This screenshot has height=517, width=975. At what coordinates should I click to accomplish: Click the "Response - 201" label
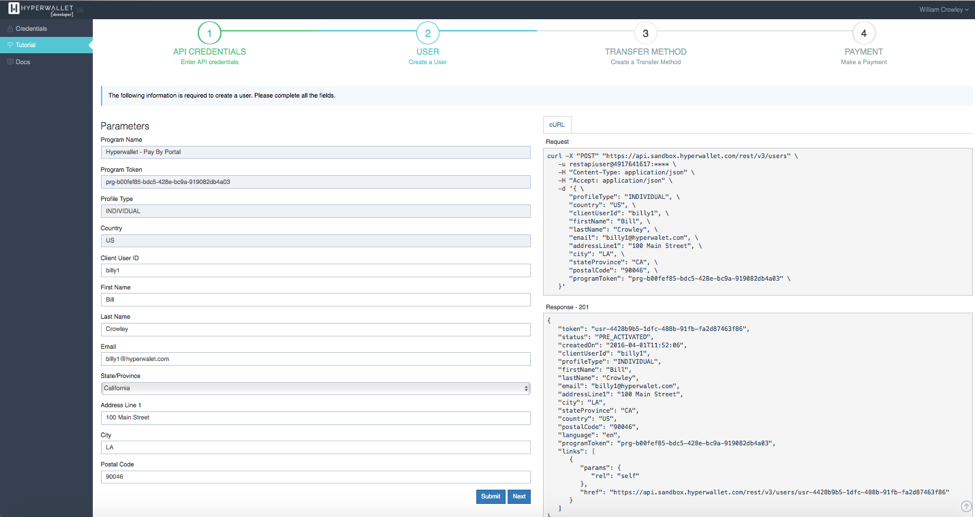click(567, 307)
